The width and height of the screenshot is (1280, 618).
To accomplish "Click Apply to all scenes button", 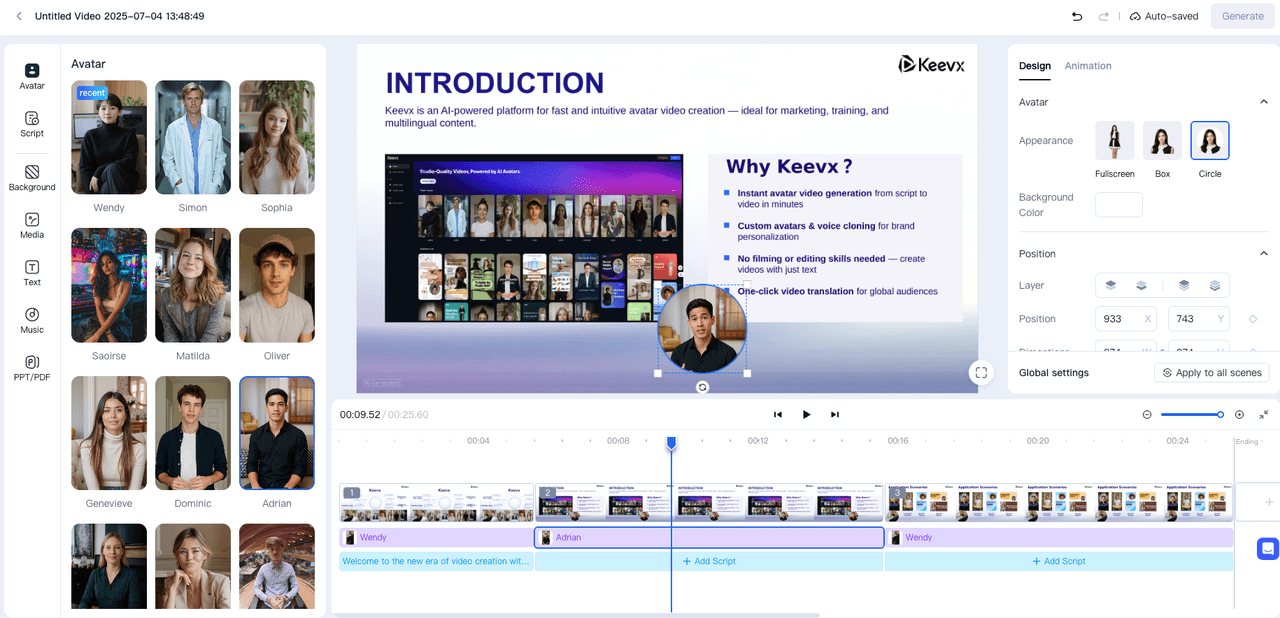I will coord(1211,373).
